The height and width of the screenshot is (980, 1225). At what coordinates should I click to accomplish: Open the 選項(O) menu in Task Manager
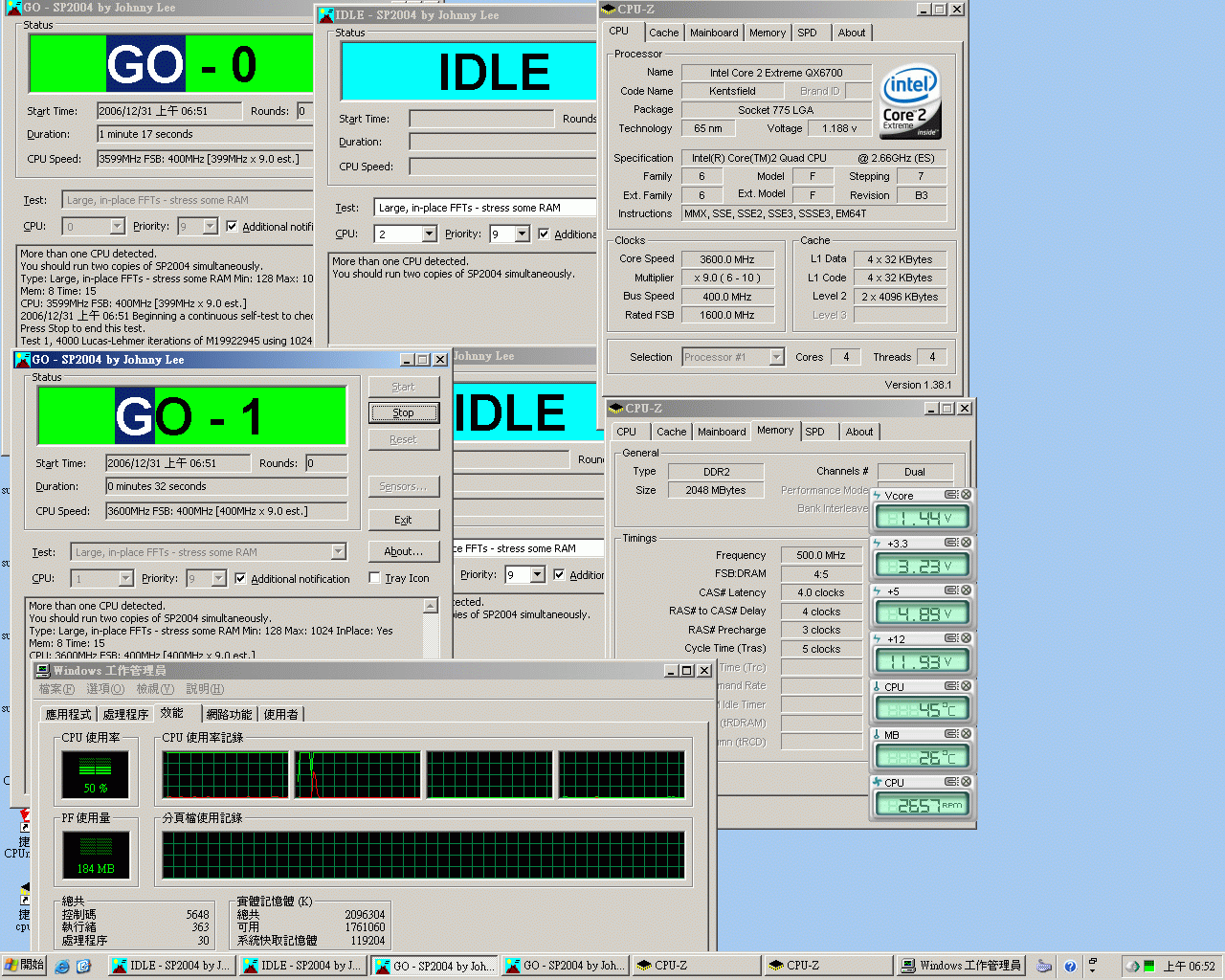(105, 690)
